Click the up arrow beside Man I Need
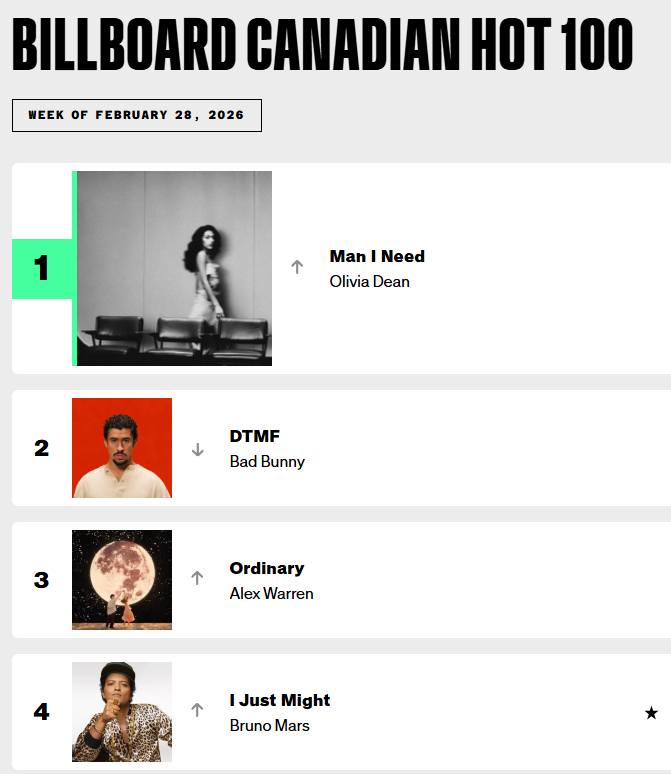Image resolution: width=671 pixels, height=774 pixels. coord(297,268)
